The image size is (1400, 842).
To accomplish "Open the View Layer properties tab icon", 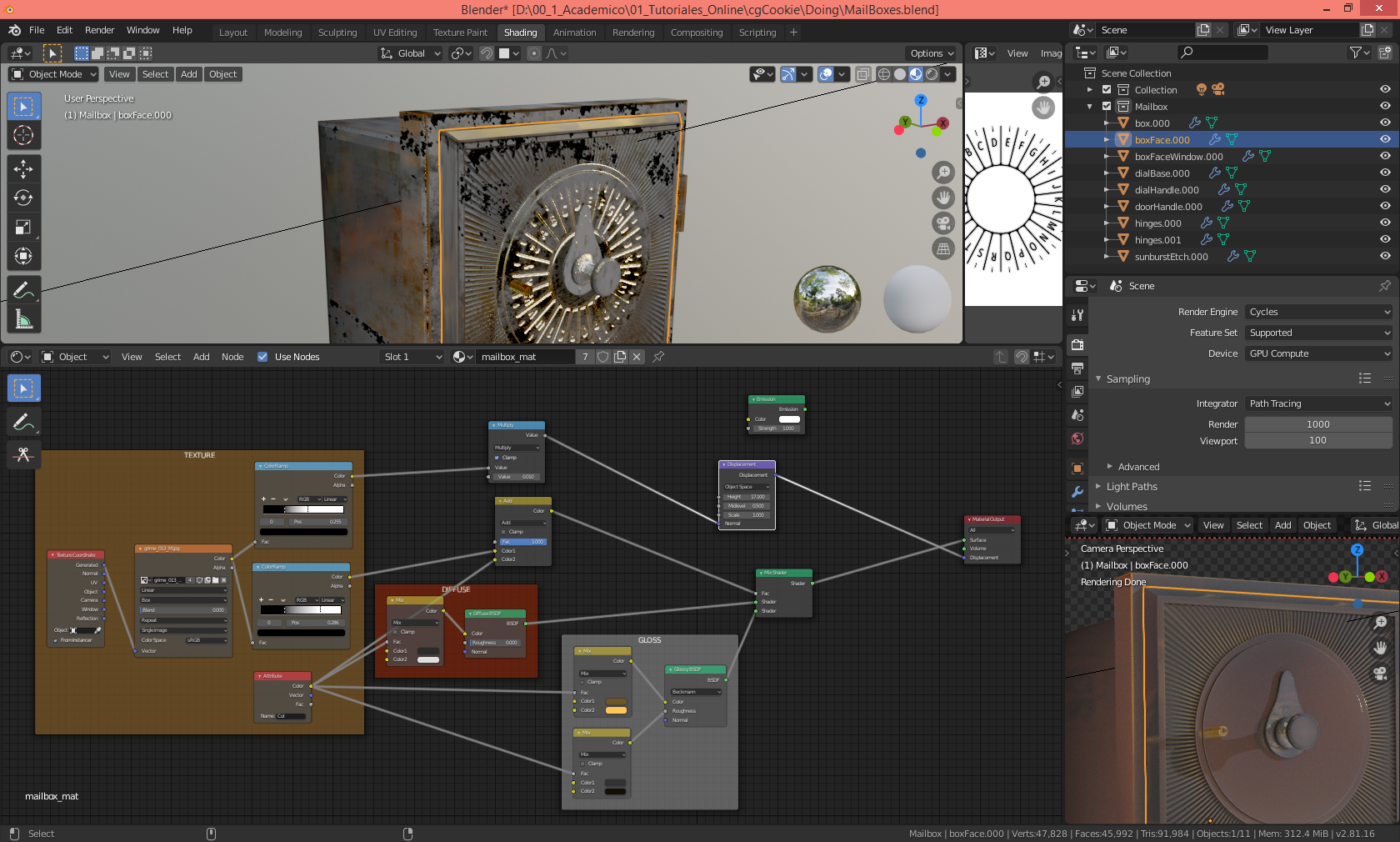I will tap(1077, 391).
